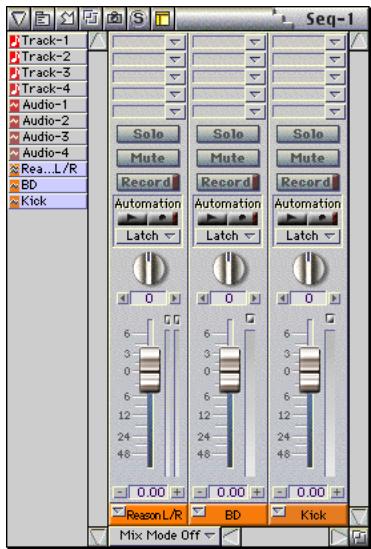Enable automation record on Kick strip
Screen dimensions: 371x549
[323, 219]
